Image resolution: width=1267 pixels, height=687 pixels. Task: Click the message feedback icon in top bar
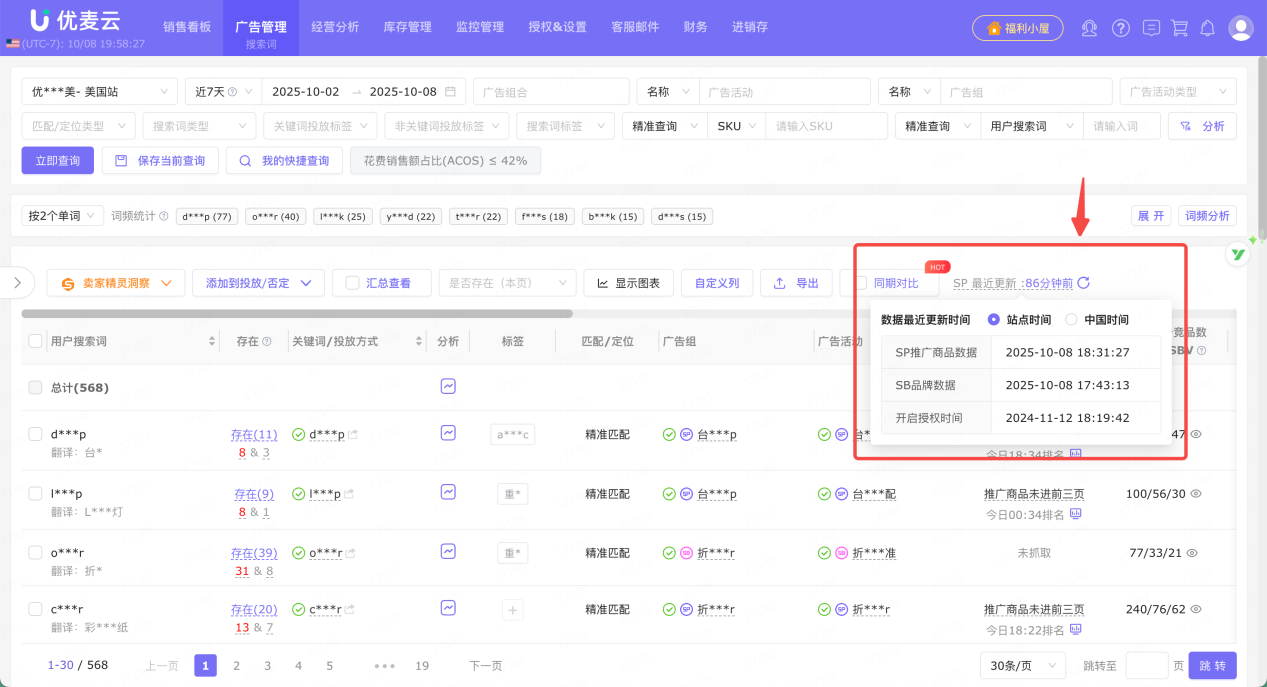pos(1151,27)
